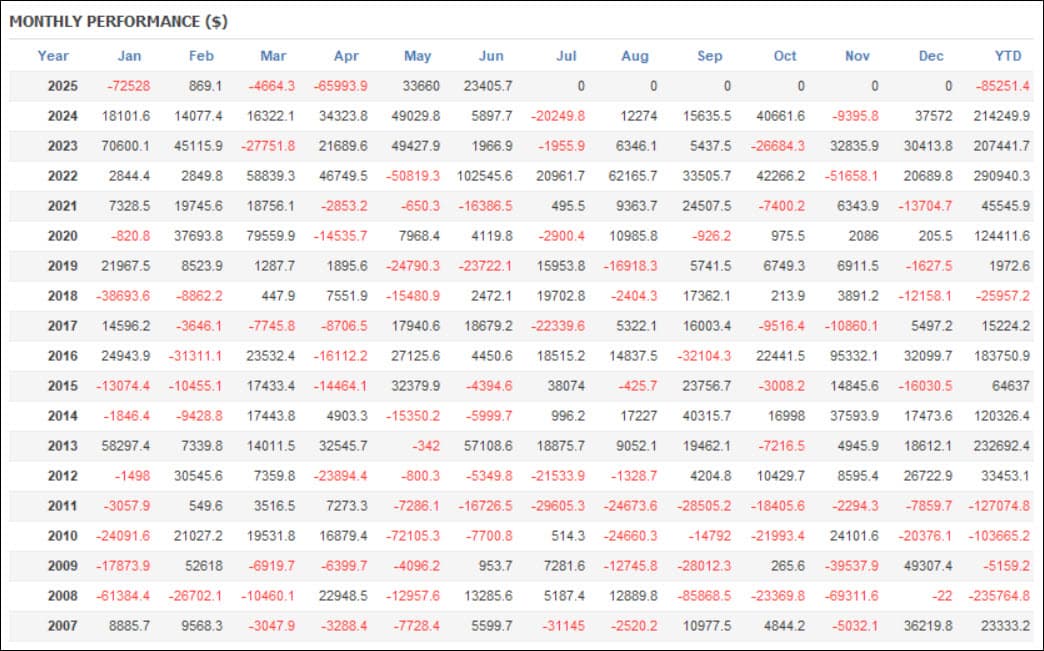Select the 2009 Feb value 52618
The width and height of the screenshot is (1044, 651).
[x=204, y=565]
